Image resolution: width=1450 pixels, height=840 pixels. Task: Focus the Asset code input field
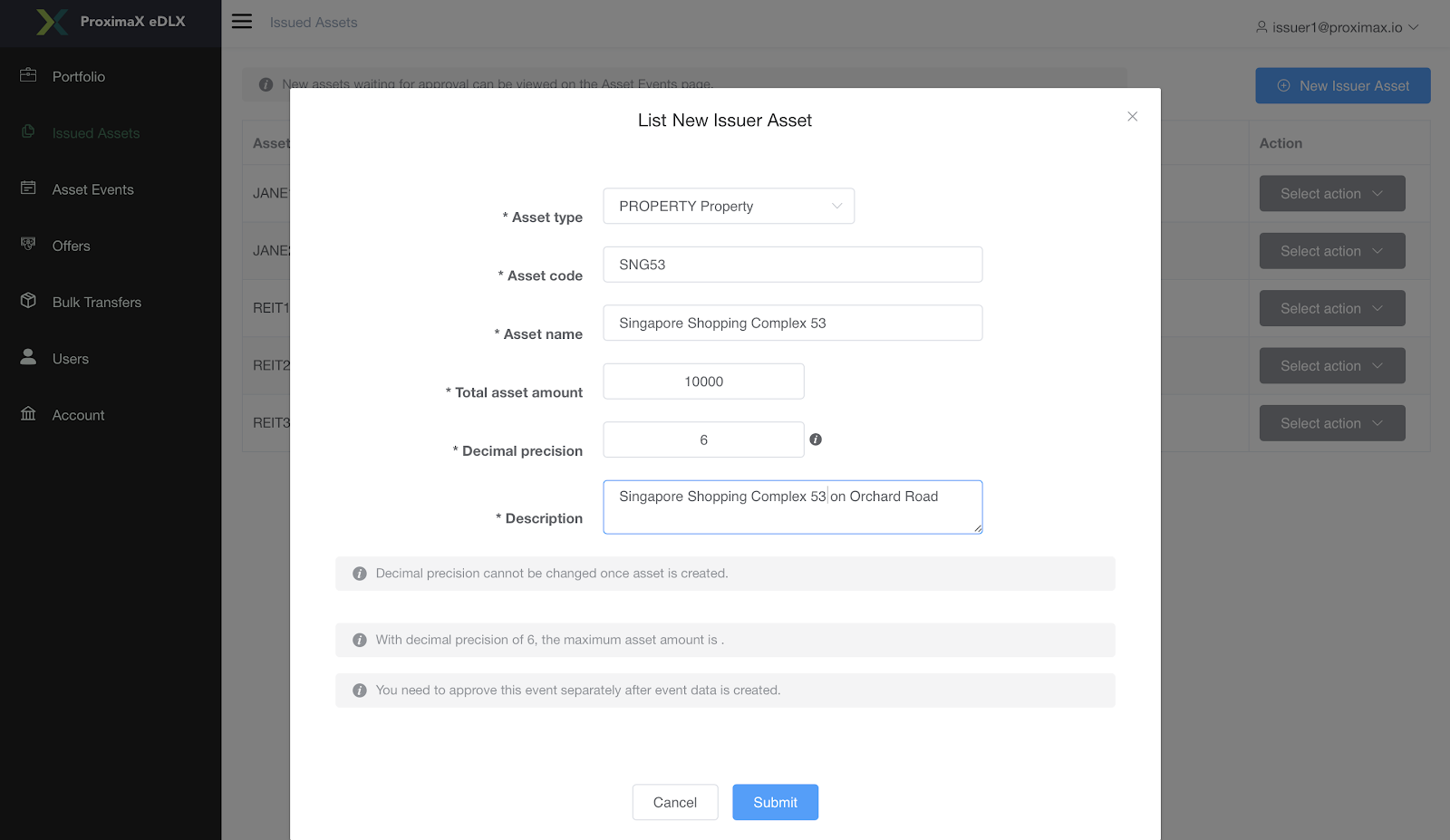792,265
